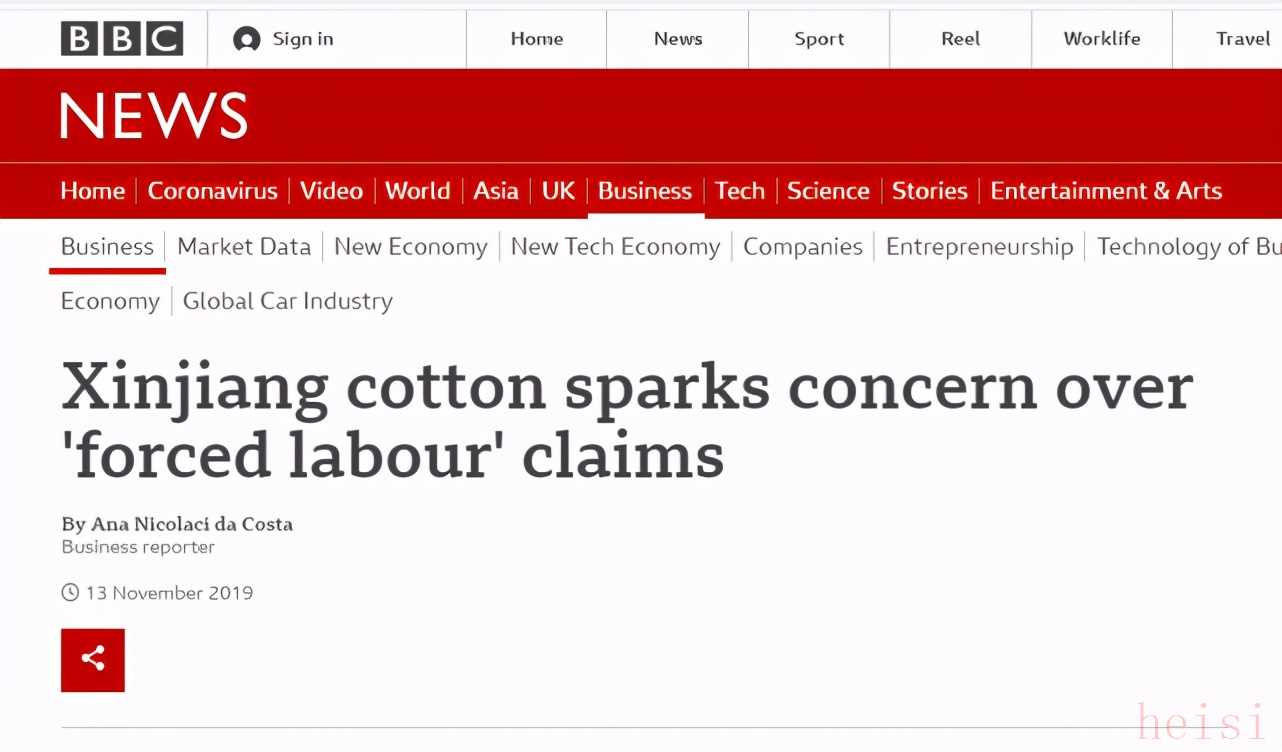The image size is (1282, 752).
Task: Open the Reel top navigation item
Action: tap(960, 39)
